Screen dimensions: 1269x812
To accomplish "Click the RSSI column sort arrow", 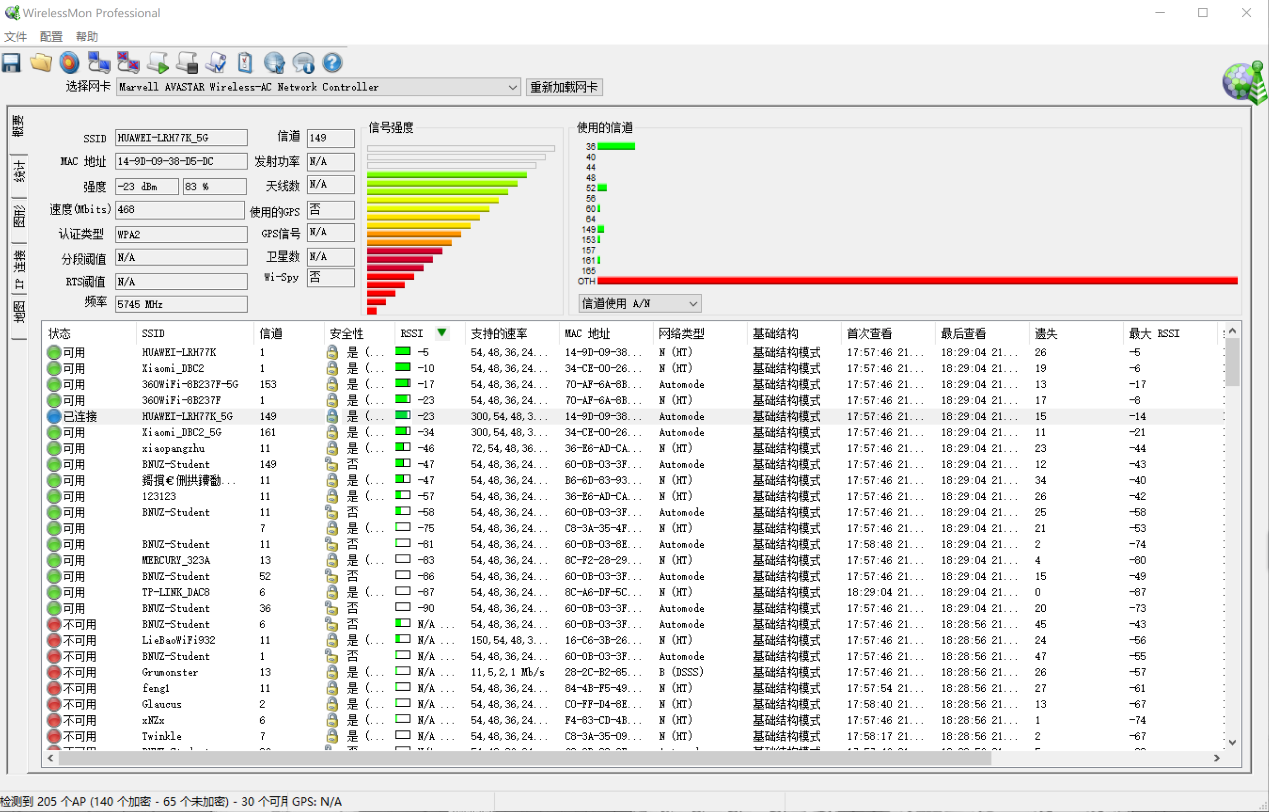I will (442, 333).
